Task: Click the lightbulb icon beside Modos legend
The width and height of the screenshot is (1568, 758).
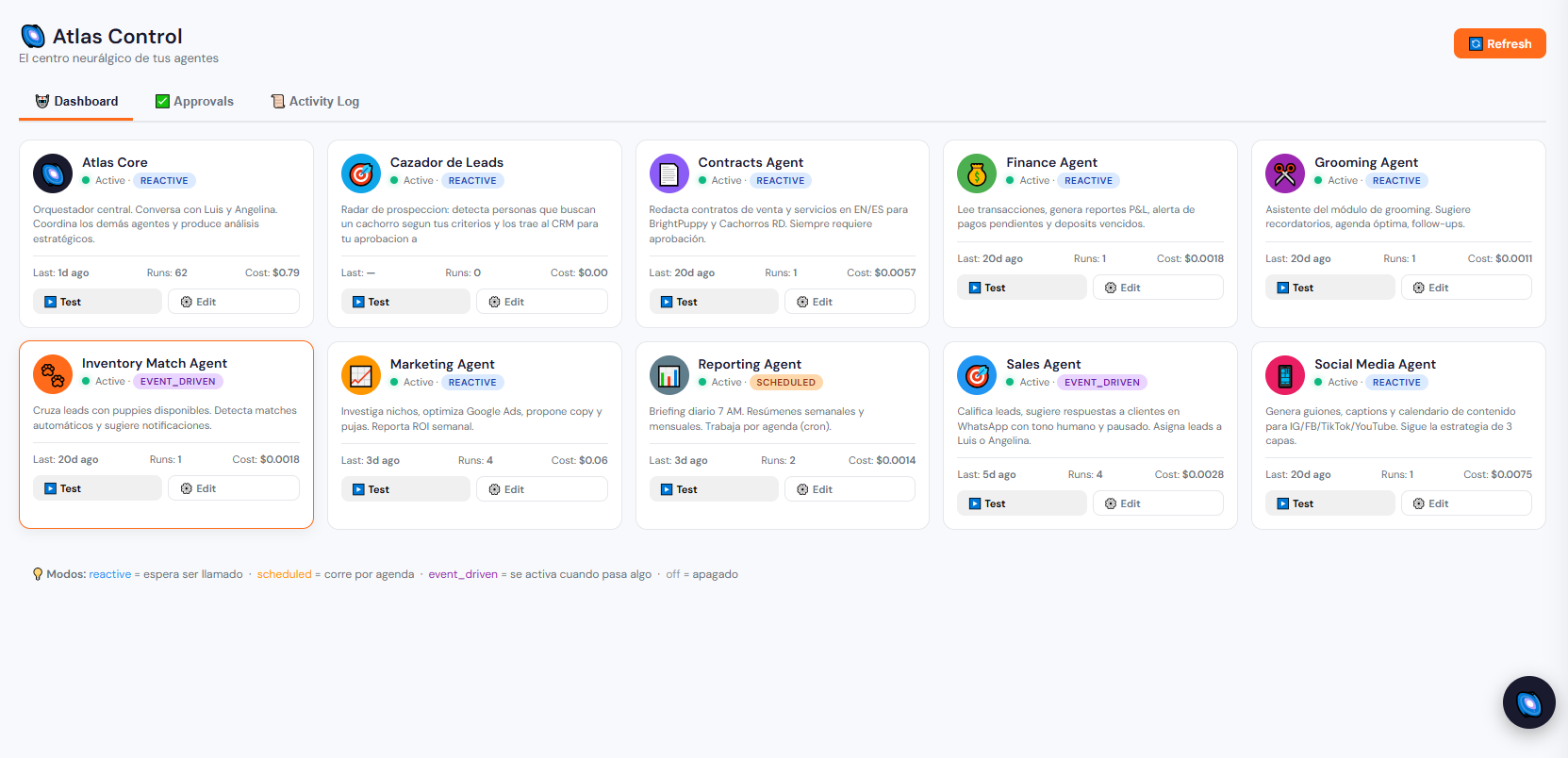Action: 38,574
